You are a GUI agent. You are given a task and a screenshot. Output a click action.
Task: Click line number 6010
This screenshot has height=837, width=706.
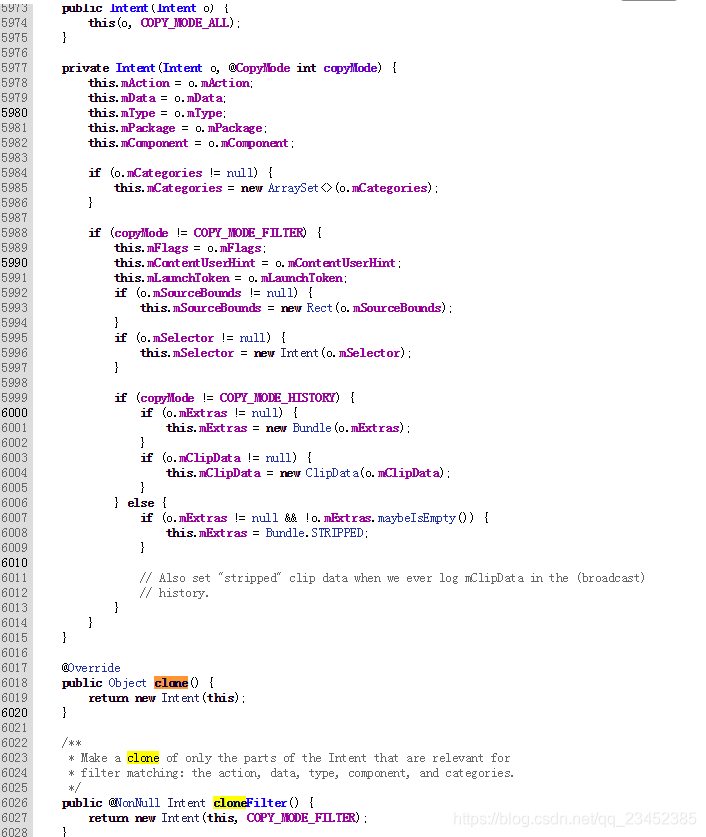(x=14, y=563)
